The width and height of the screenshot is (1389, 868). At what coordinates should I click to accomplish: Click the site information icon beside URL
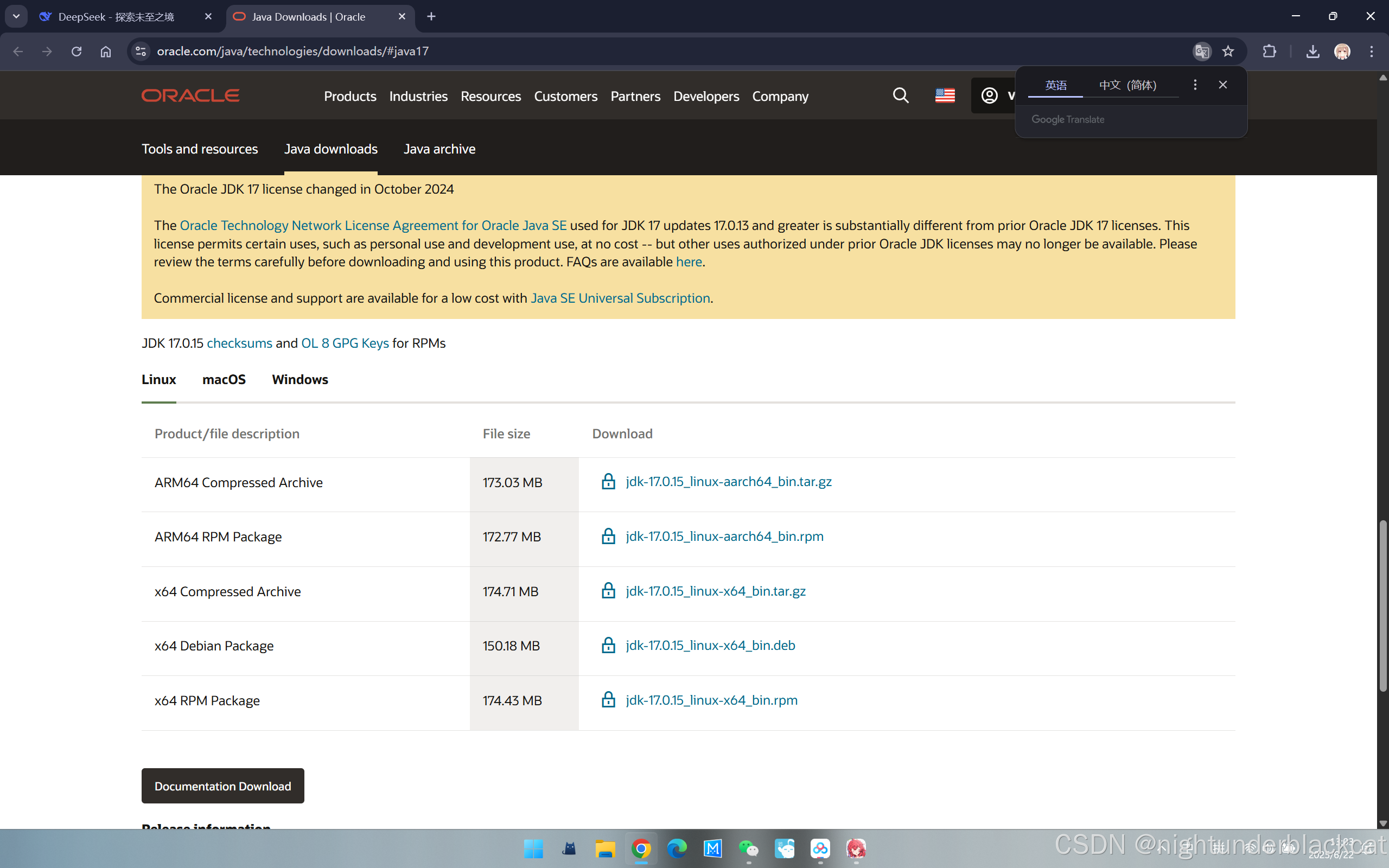click(141, 51)
